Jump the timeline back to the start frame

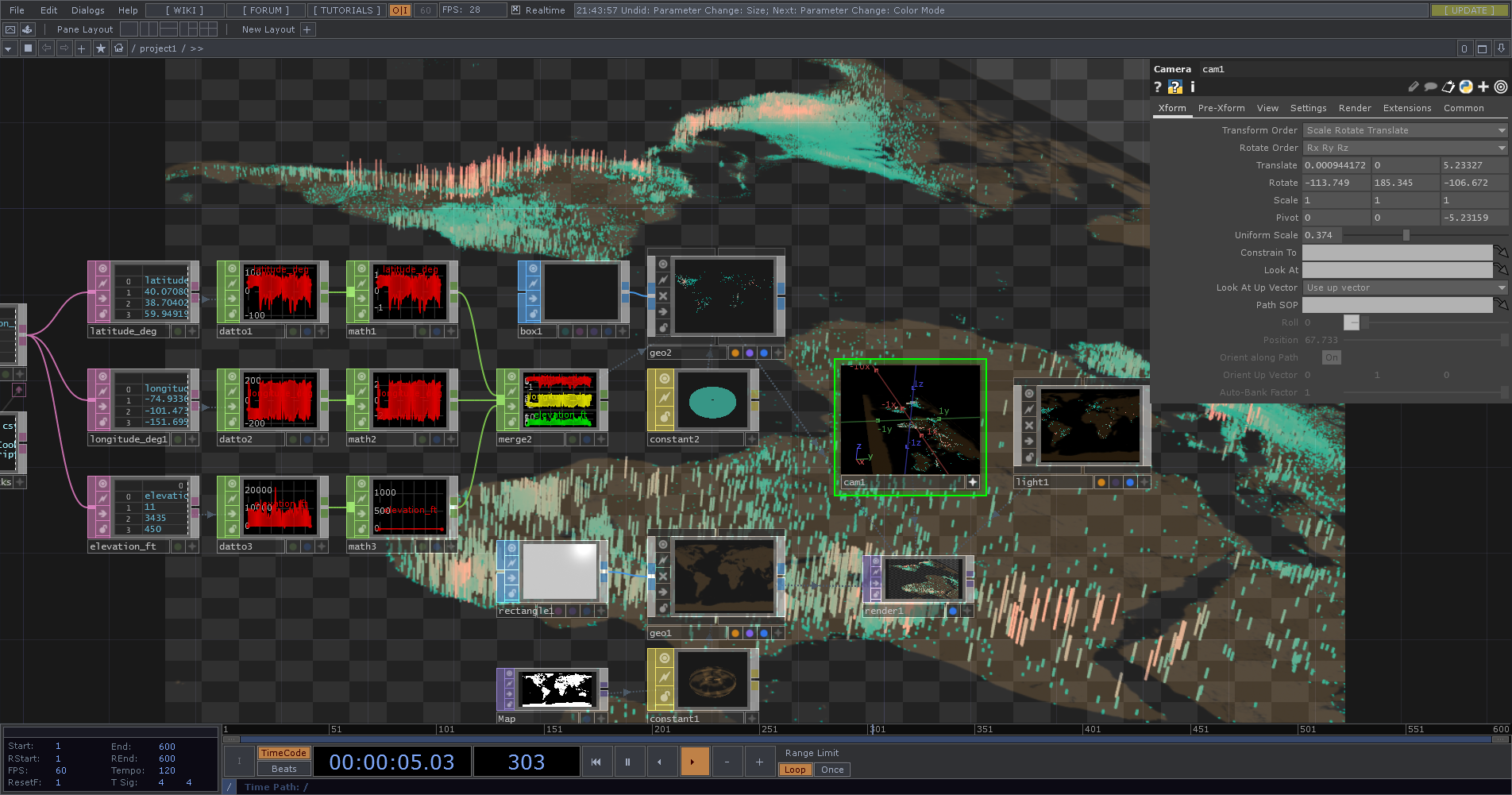[596, 762]
